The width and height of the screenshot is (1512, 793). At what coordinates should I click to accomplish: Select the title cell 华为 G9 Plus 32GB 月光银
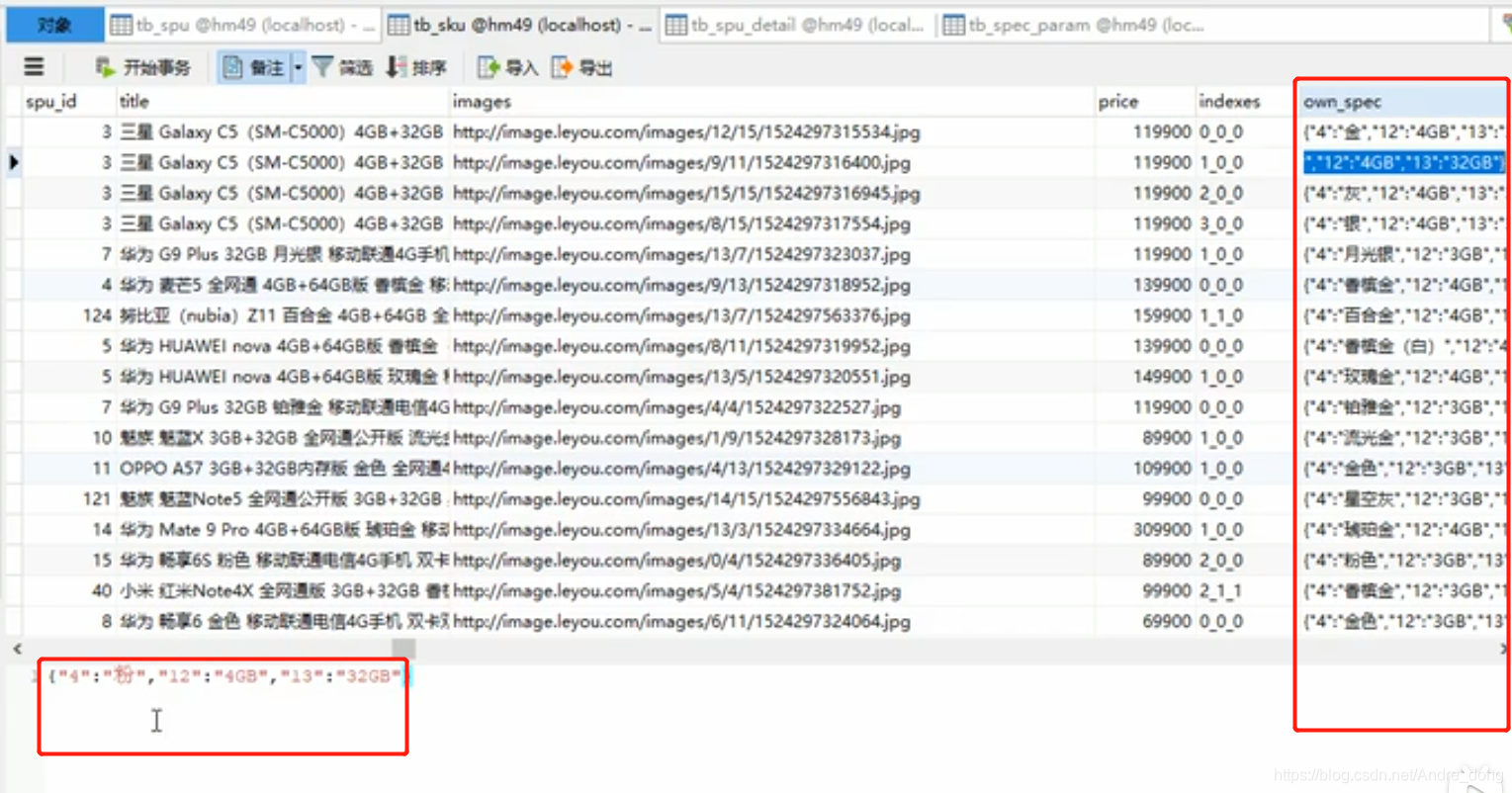(283, 254)
